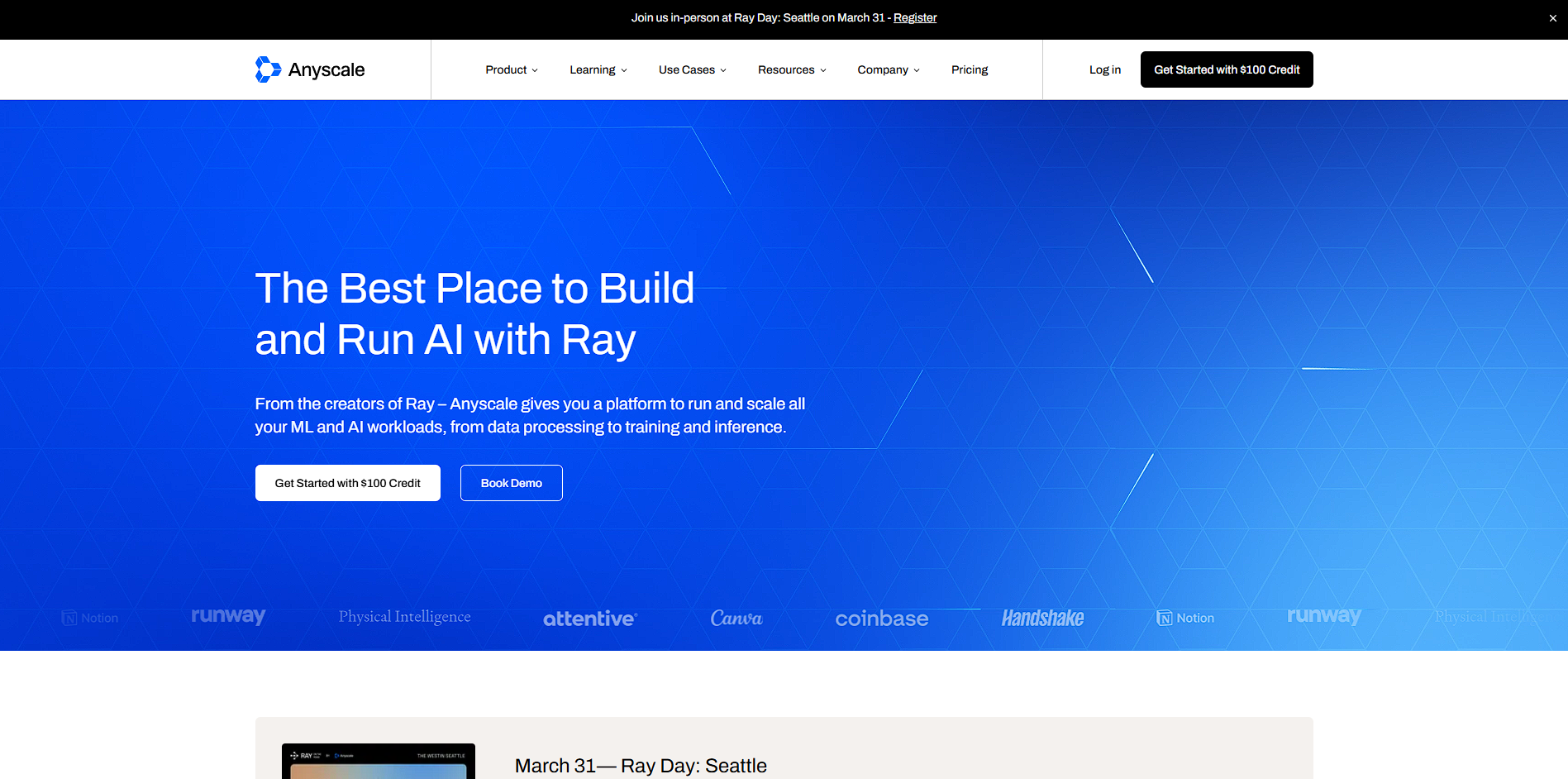1568x779 pixels.
Task: Click the runway logo beside the bright Notion logo
Action: 1324,616
